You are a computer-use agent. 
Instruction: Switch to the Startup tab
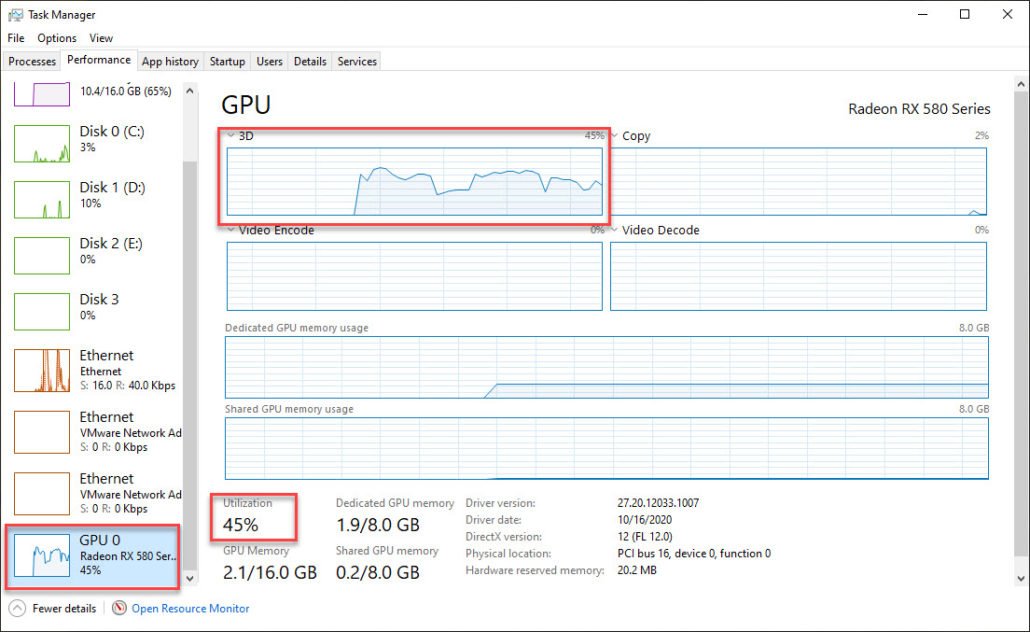click(227, 61)
